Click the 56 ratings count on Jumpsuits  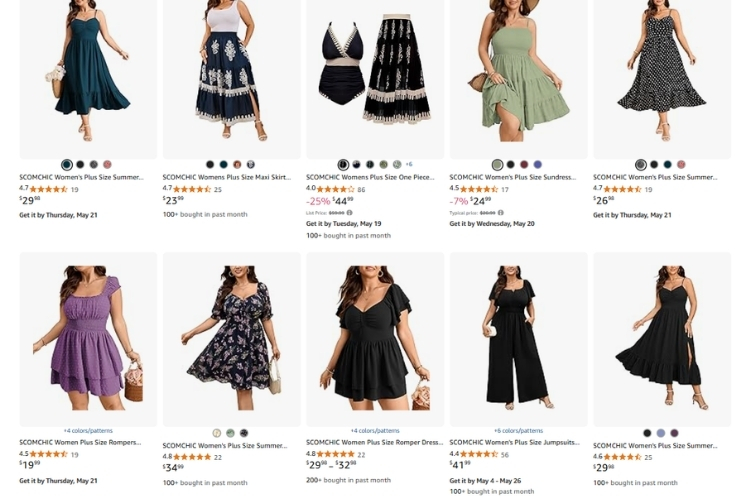tap(505, 454)
